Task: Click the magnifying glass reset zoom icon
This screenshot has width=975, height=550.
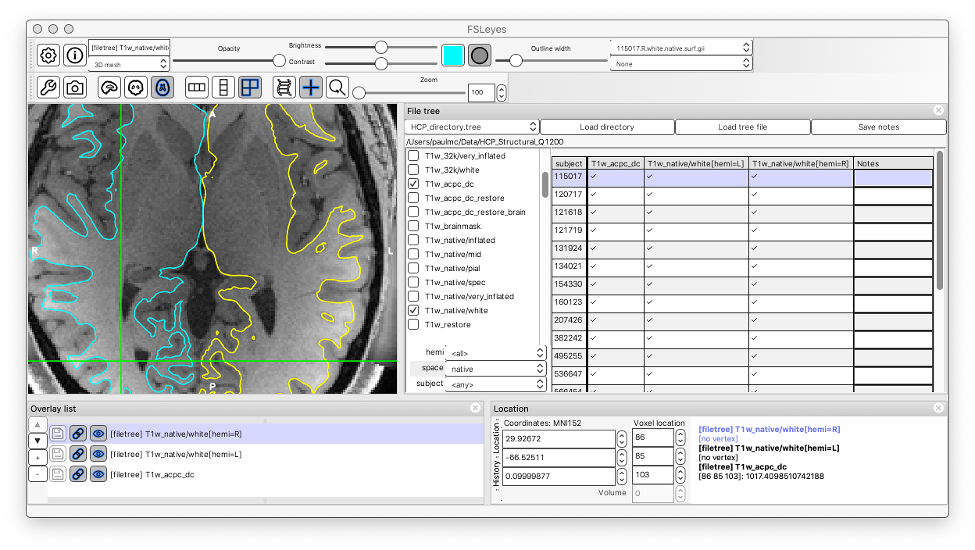Action: coord(337,88)
